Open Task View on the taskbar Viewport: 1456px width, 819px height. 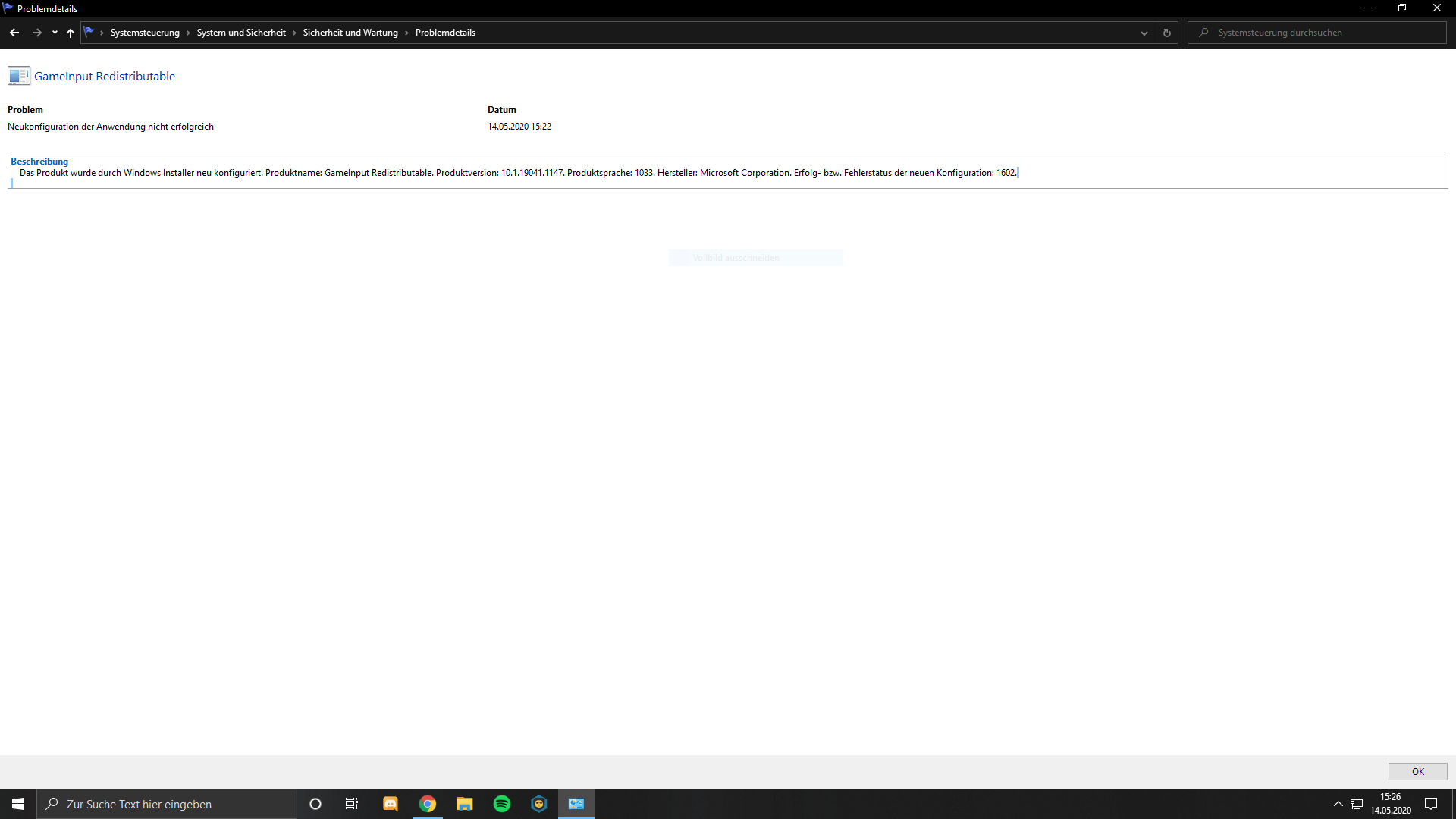point(352,804)
